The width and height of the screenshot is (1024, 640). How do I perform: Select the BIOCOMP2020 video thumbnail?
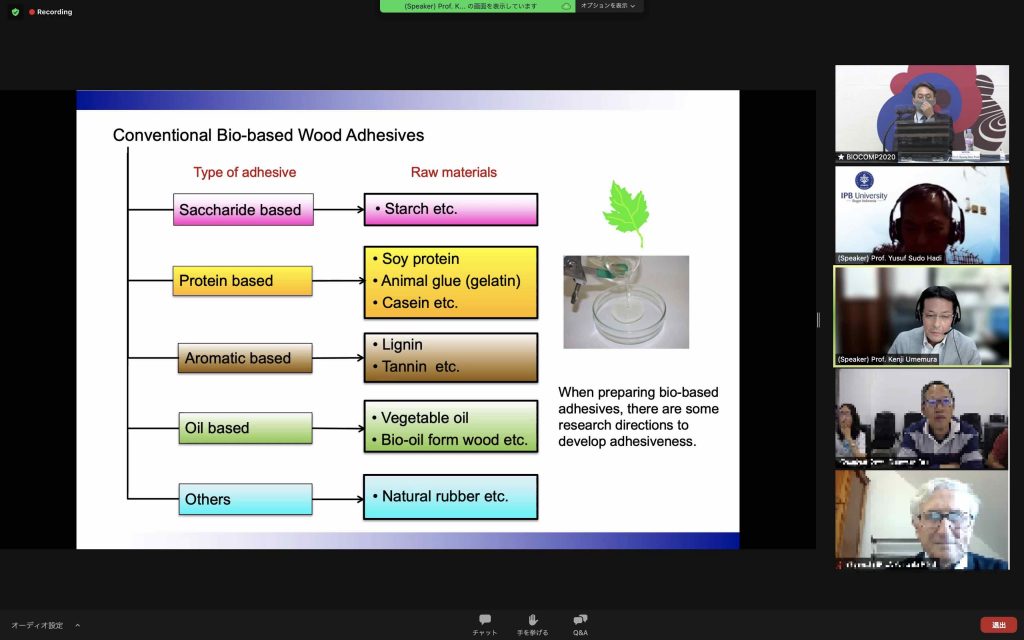(x=921, y=114)
